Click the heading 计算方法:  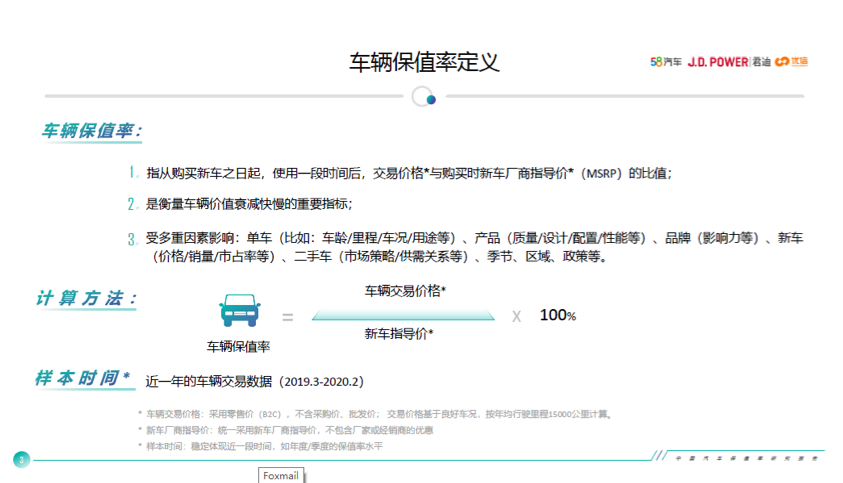pos(86,298)
